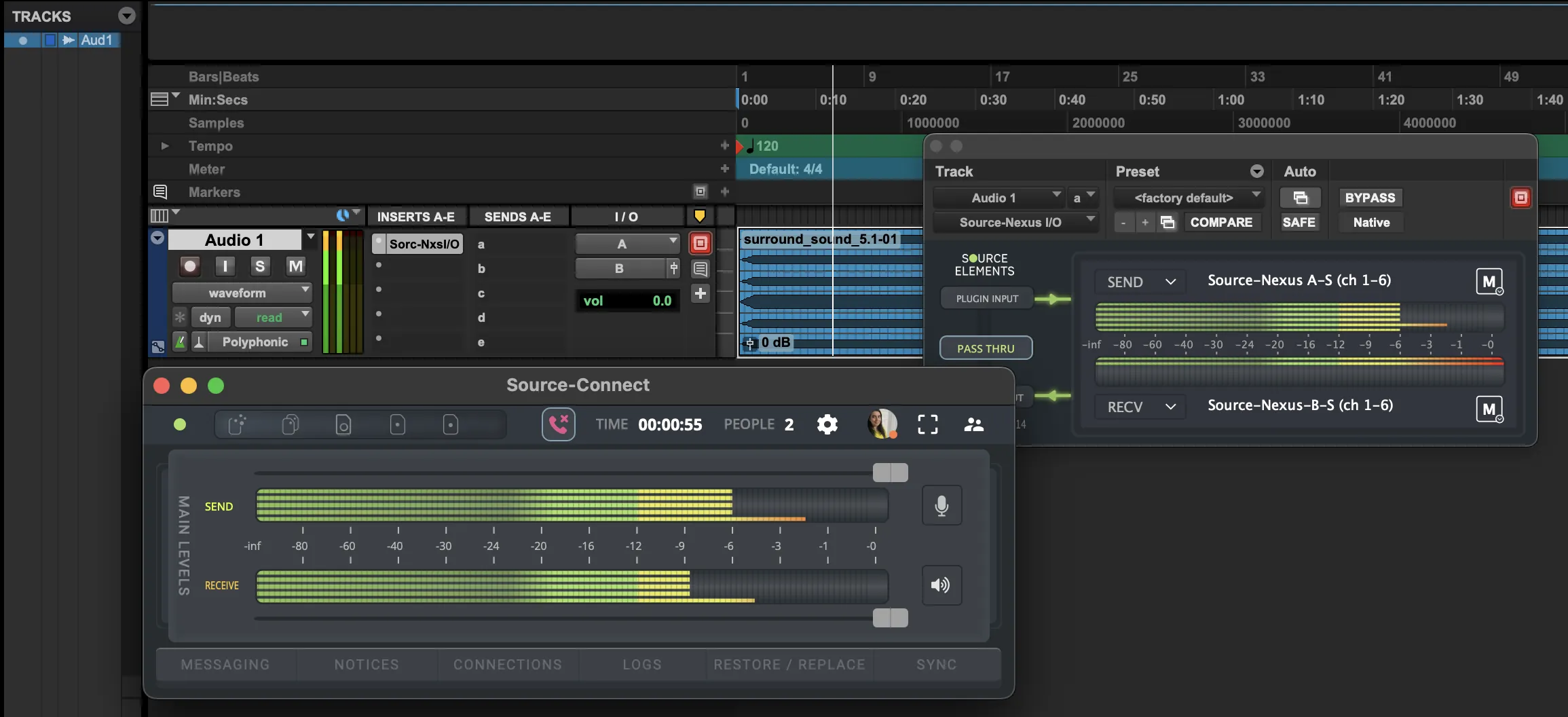Click the file-with-circle icon in Source-Connect toolbar
1568x717 pixels.
343,425
